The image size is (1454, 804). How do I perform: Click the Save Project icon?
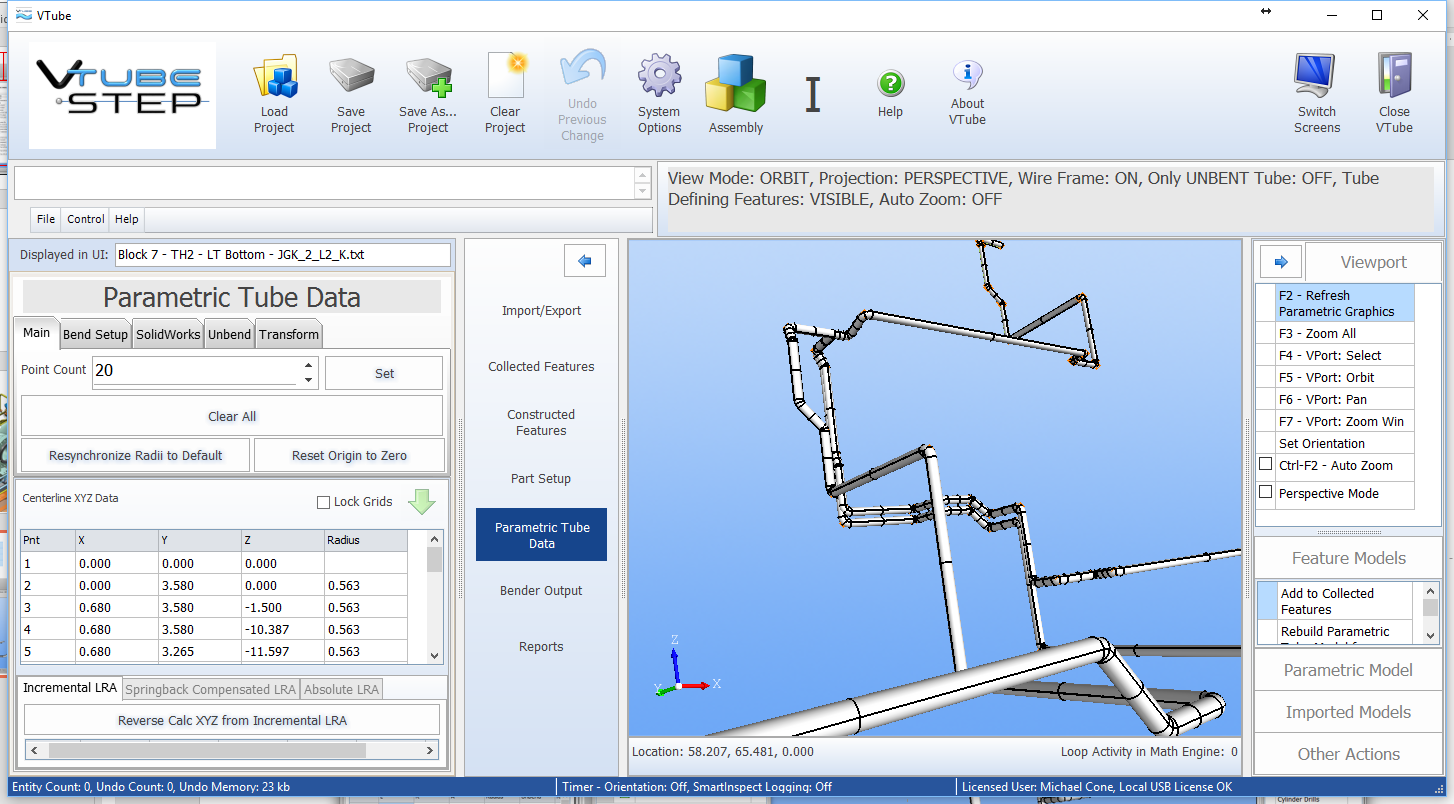click(351, 78)
